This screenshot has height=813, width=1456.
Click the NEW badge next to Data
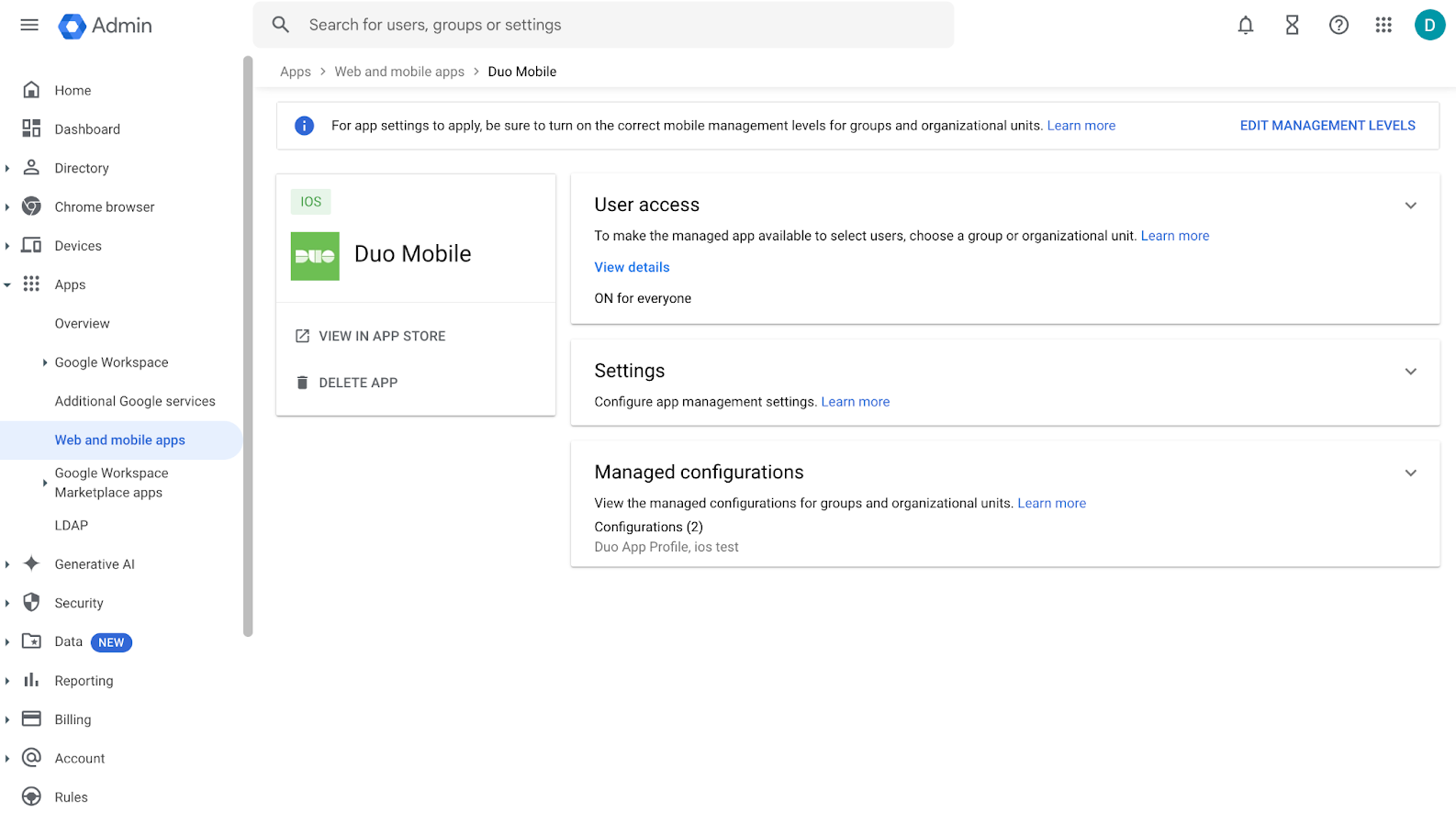tap(111, 642)
